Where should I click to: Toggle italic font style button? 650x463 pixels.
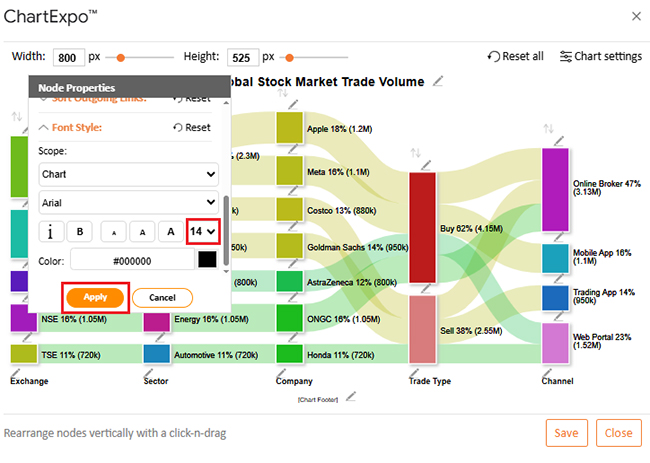[x=50, y=232]
